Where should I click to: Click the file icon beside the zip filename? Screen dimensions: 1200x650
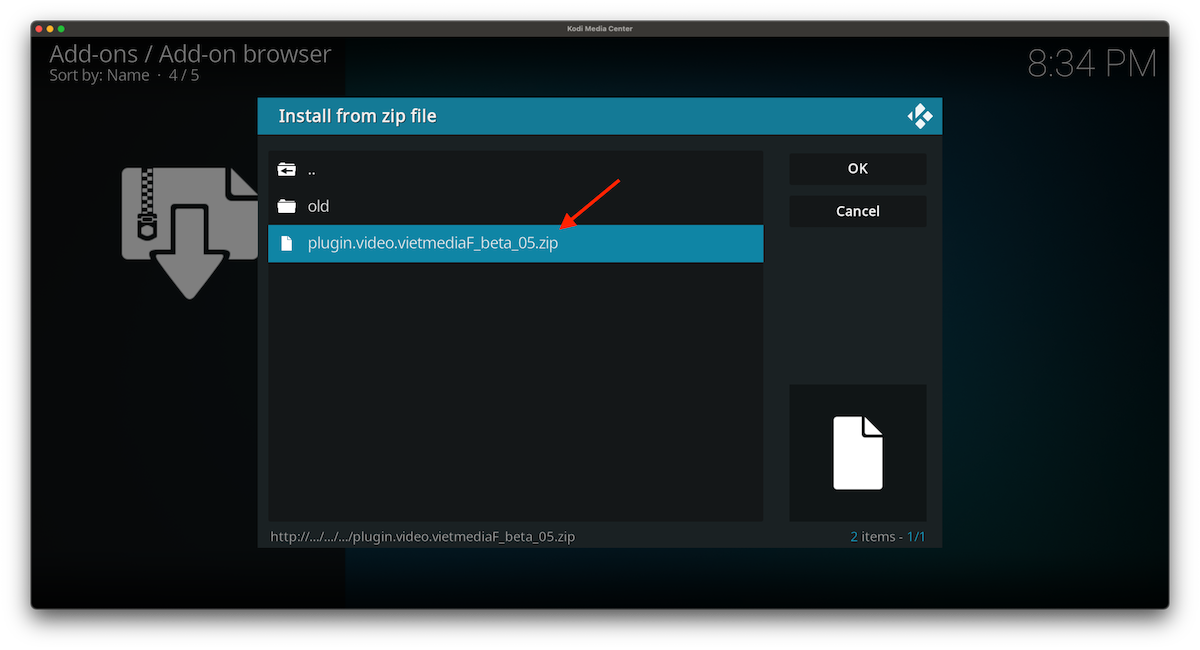point(286,243)
